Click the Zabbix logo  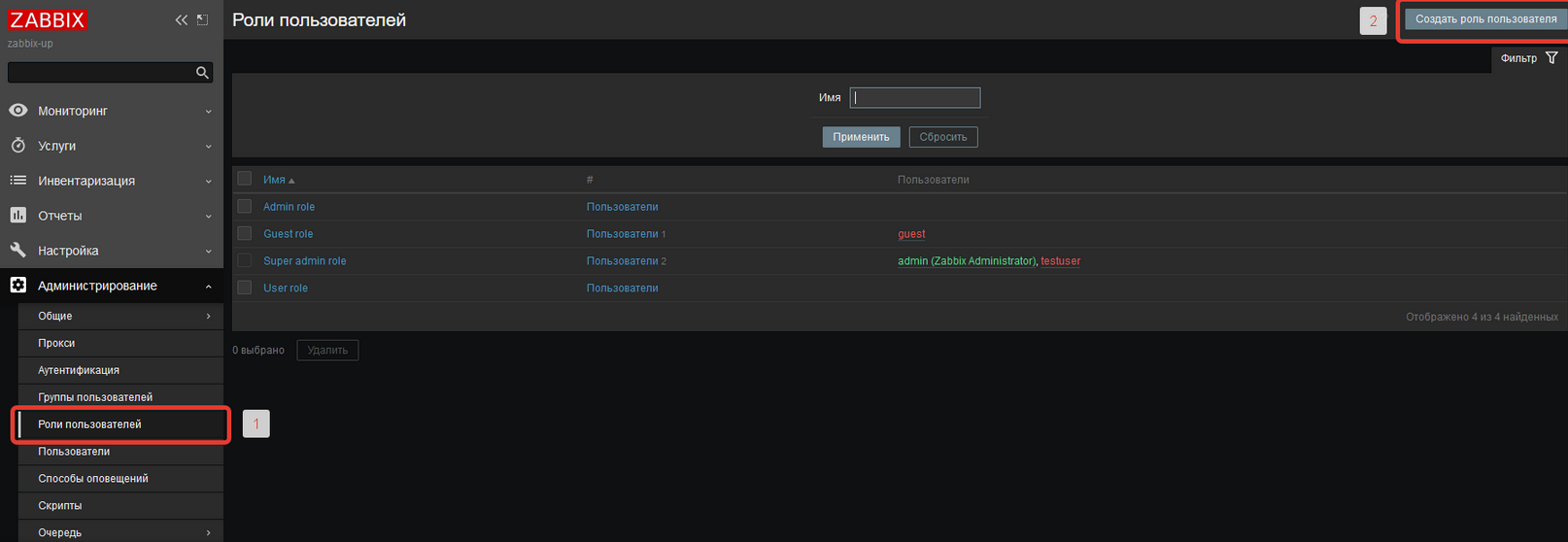click(48, 19)
